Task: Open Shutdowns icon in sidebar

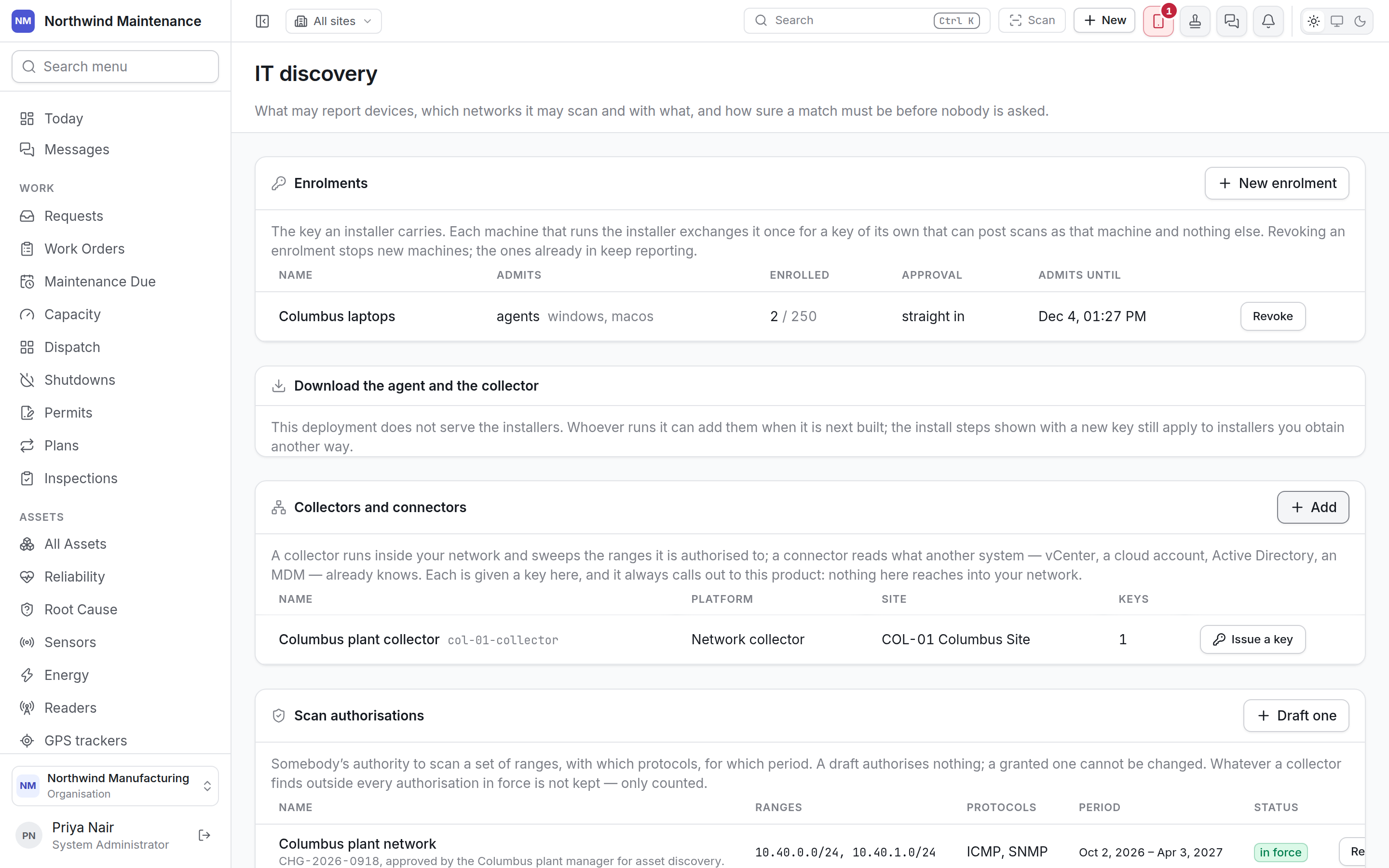Action: pos(27,380)
